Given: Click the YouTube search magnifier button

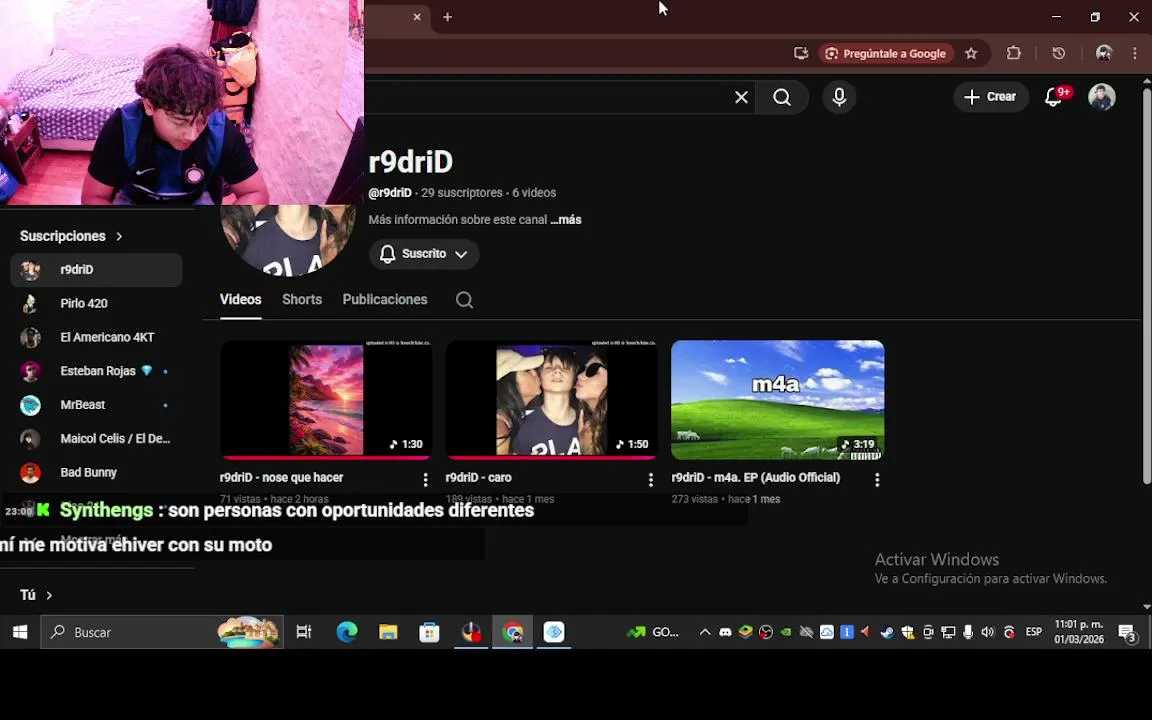Looking at the screenshot, I should click(782, 97).
